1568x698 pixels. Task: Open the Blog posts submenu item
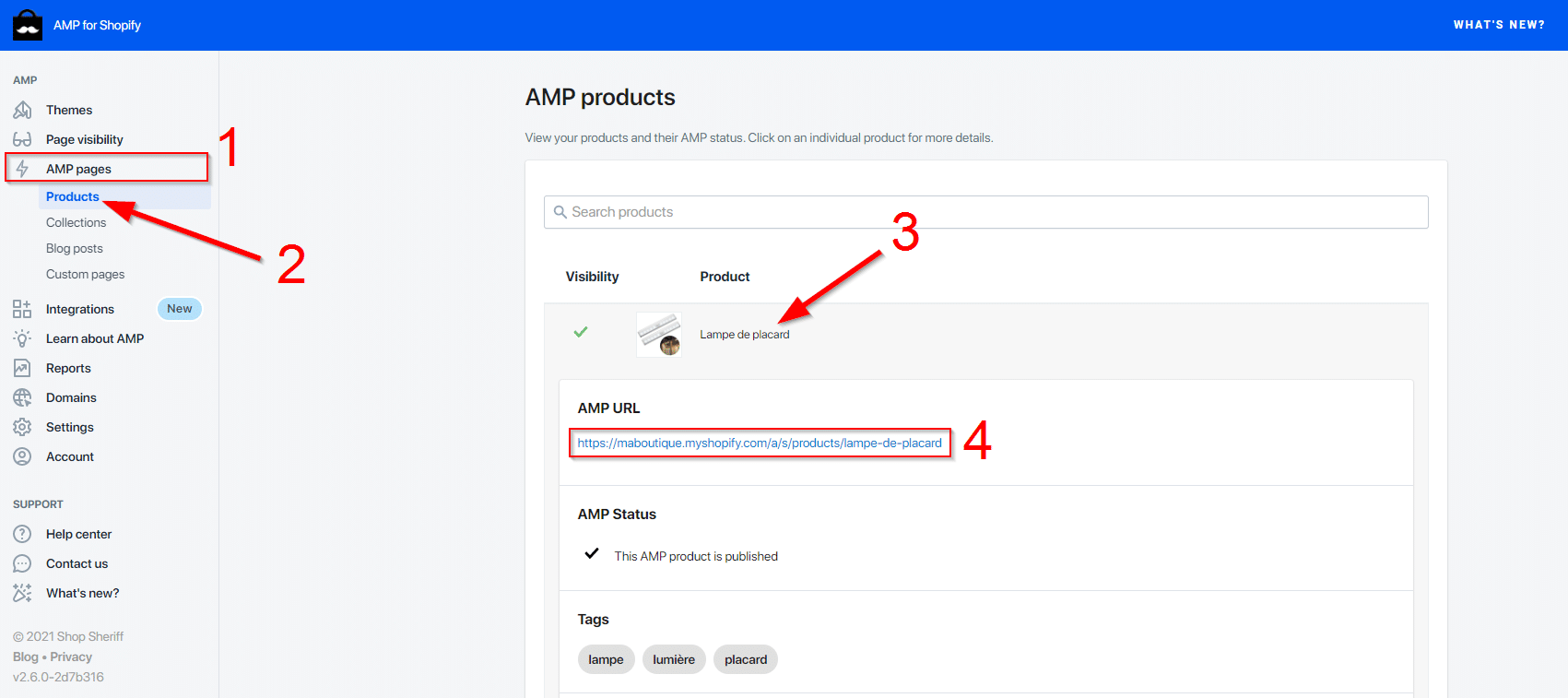[x=75, y=248]
